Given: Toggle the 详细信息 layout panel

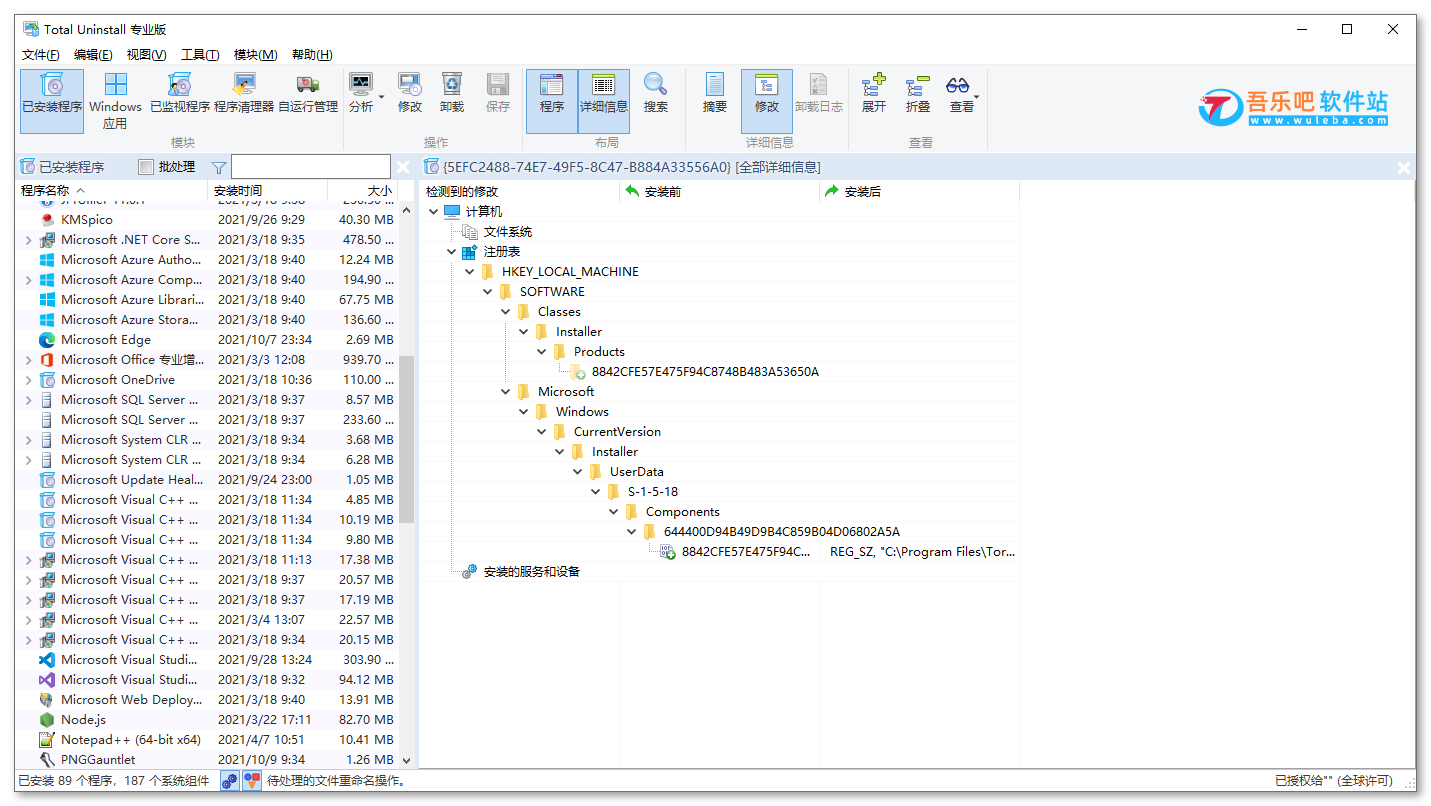Looking at the screenshot, I should click(x=604, y=101).
